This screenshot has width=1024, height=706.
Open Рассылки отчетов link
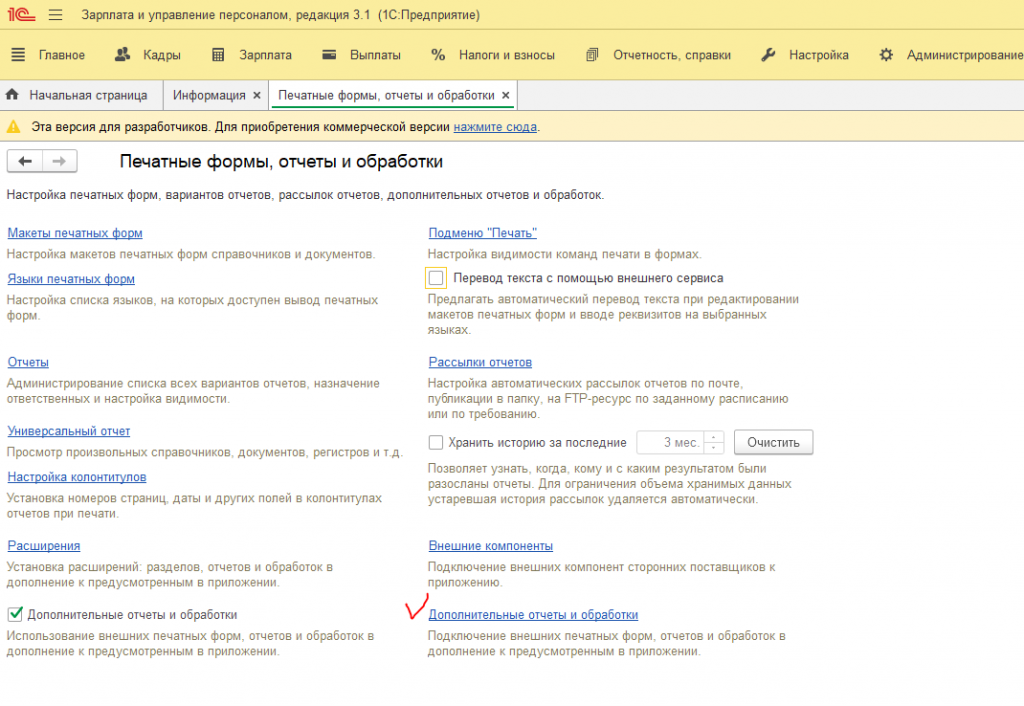(x=480, y=362)
